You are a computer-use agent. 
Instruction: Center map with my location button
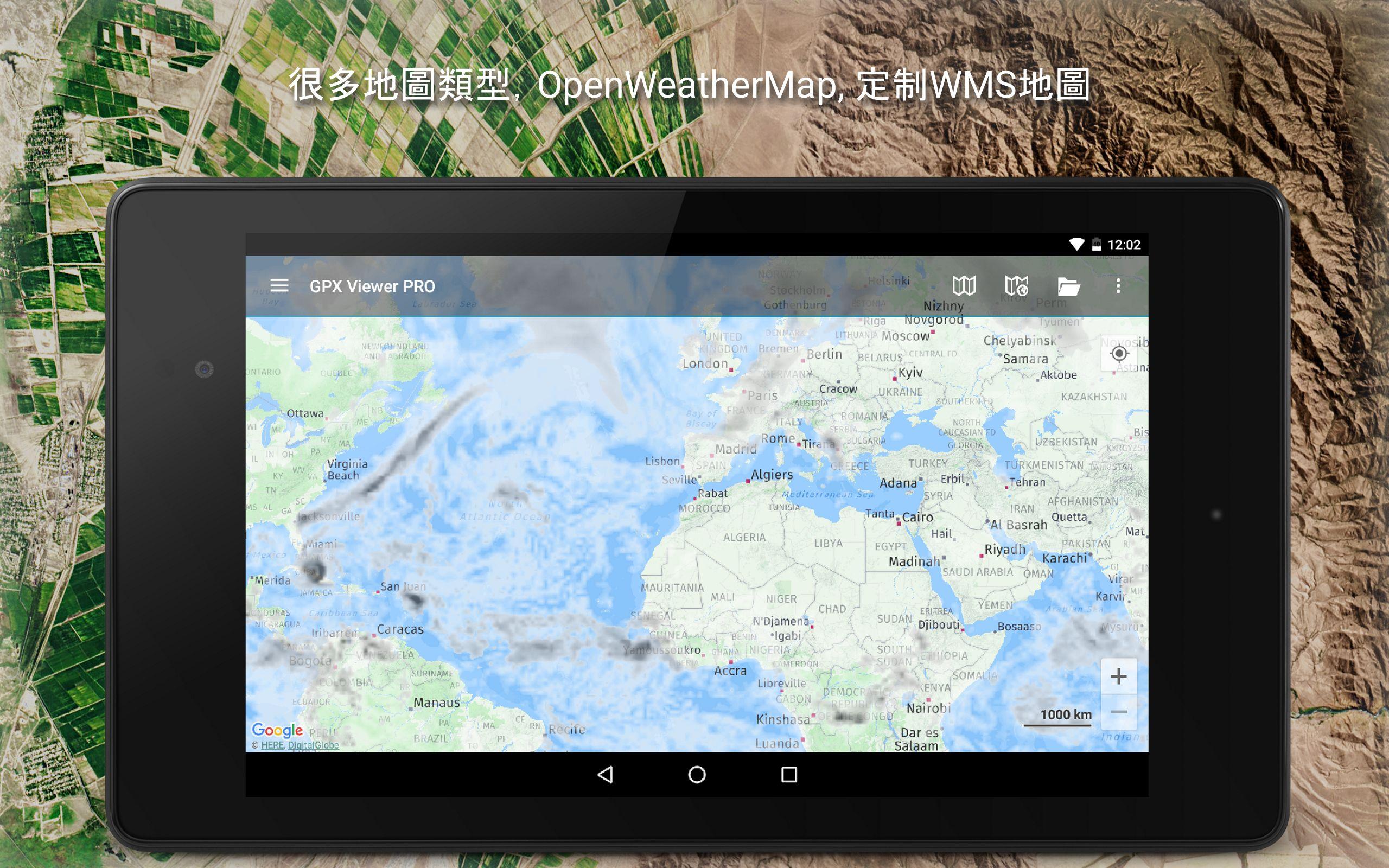pos(1119,354)
